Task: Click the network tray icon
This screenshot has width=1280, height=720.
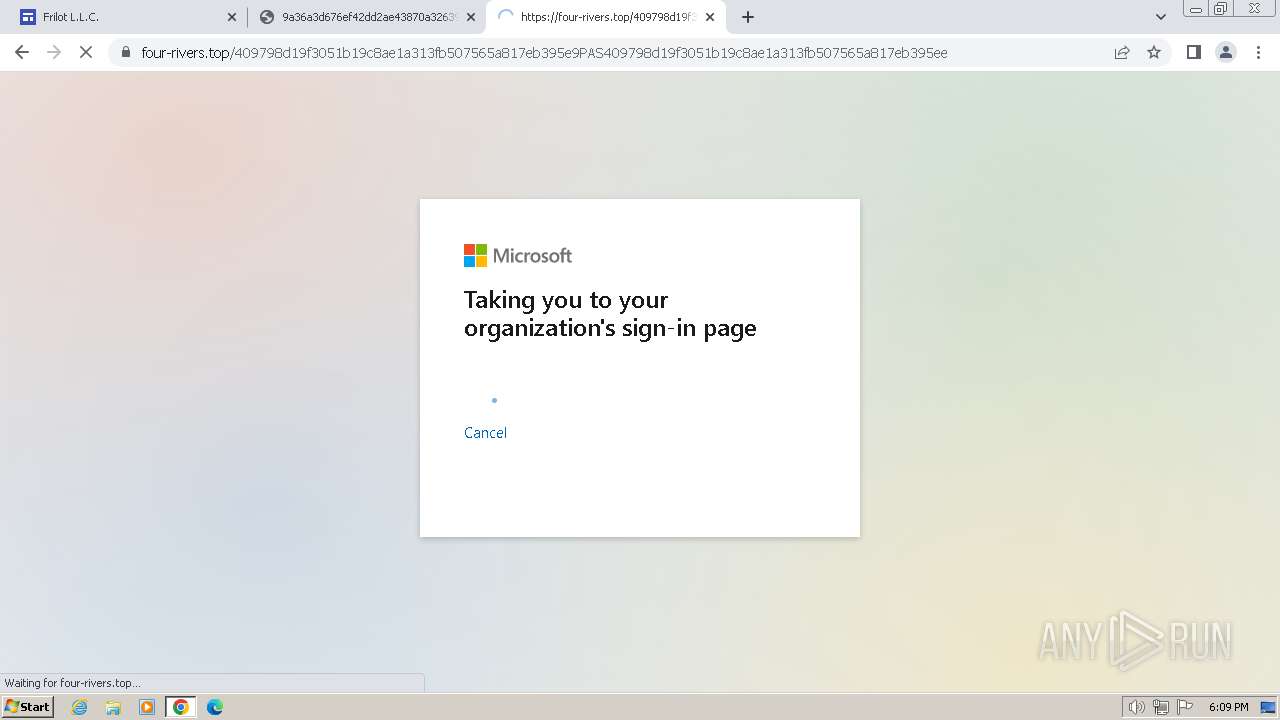Action: (x=1161, y=707)
